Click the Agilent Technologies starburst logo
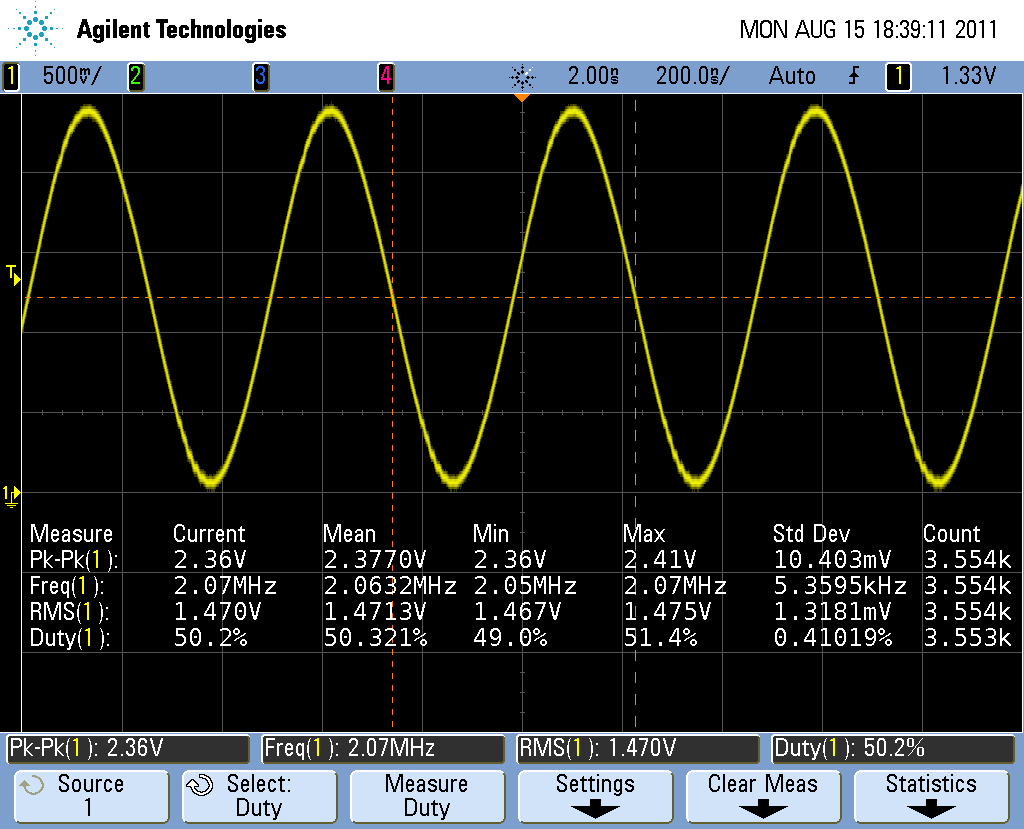The image size is (1024, 829). coord(35,29)
